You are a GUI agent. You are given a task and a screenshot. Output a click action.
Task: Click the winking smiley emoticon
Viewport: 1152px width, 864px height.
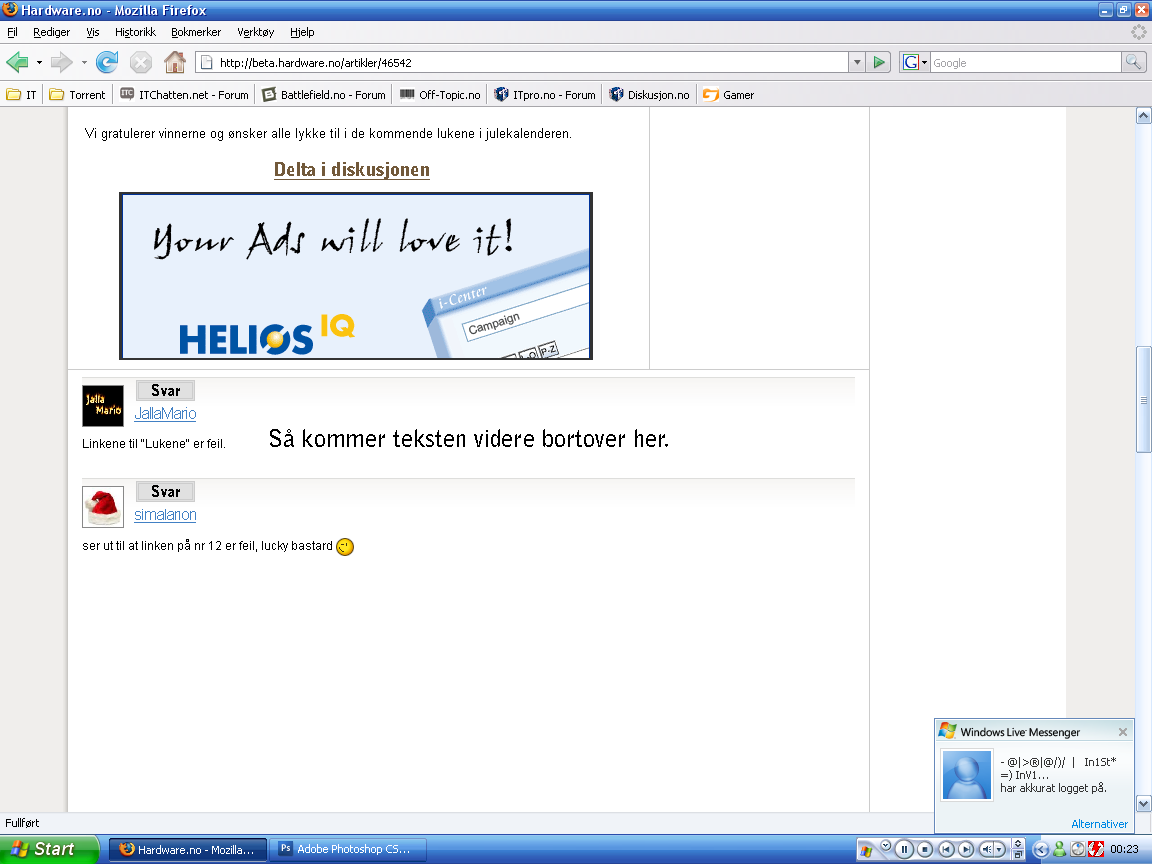pyautogui.click(x=345, y=547)
